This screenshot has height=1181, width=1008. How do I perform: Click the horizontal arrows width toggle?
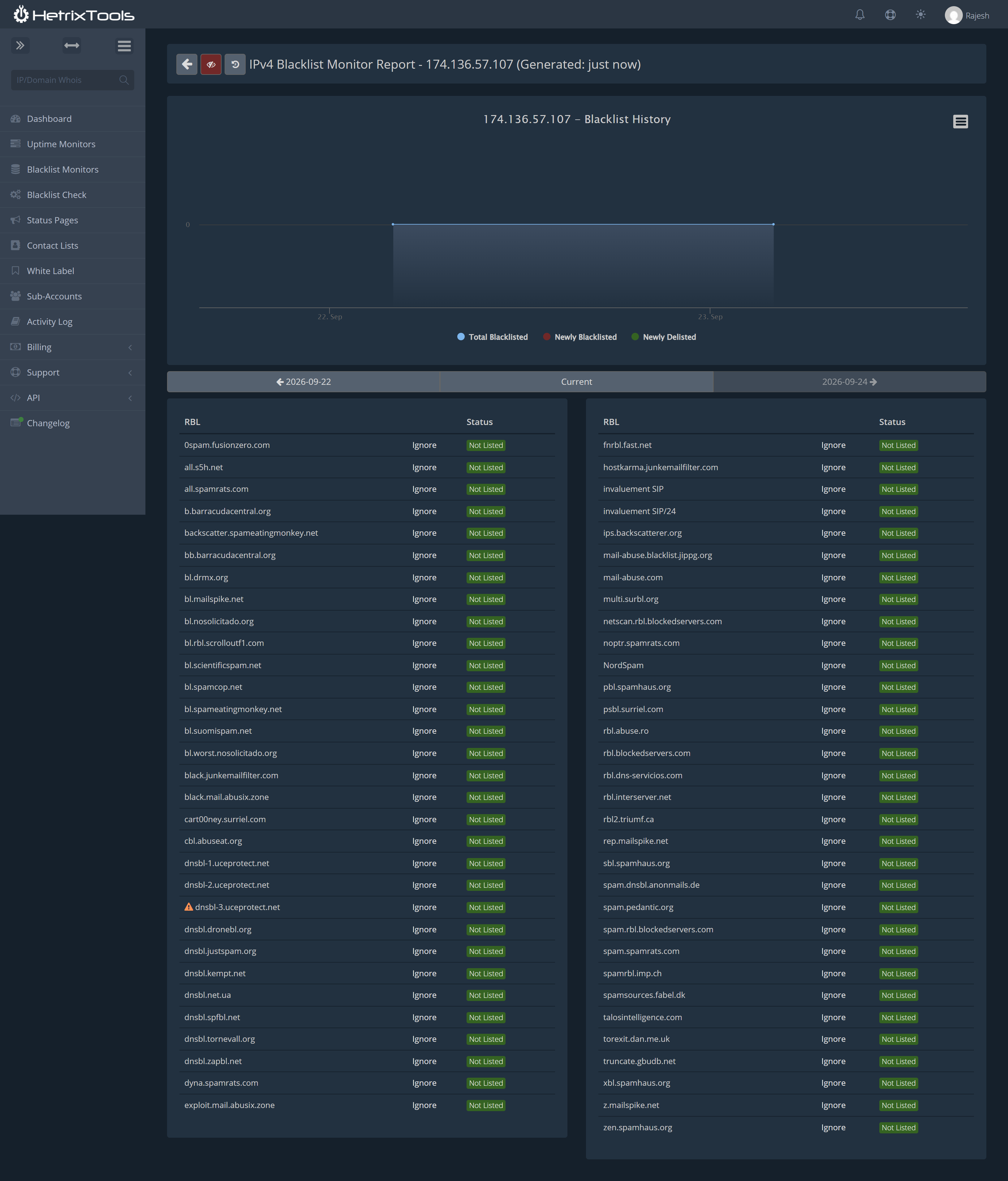pyautogui.click(x=72, y=45)
